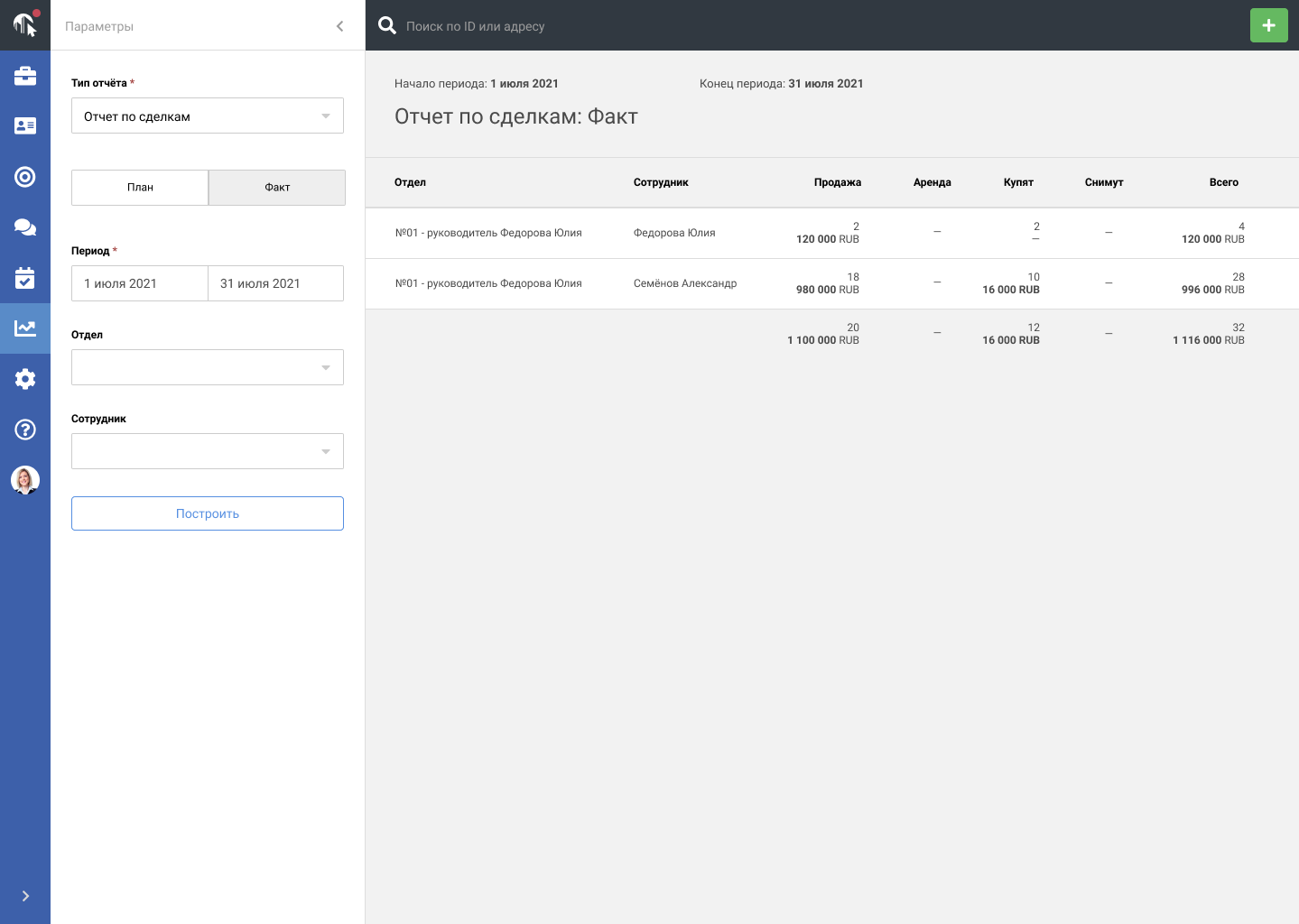Image resolution: width=1299 pixels, height=924 pixels.
Task: Select employee Семёнов Александр in table
Action: tap(685, 283)
